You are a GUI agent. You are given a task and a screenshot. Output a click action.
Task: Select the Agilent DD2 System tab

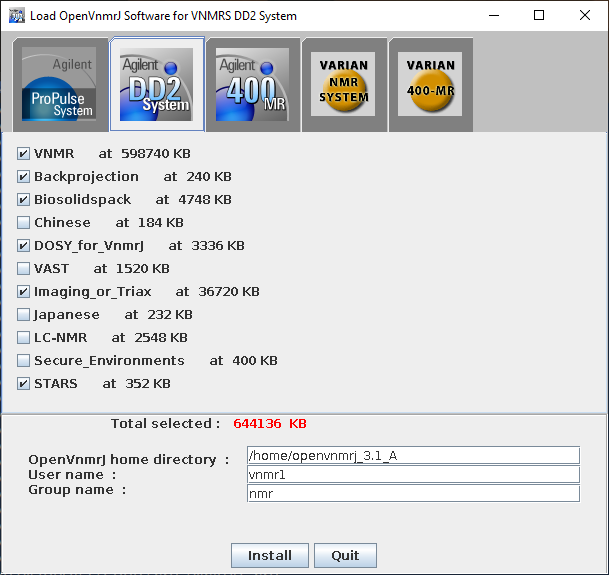point(157,84)
